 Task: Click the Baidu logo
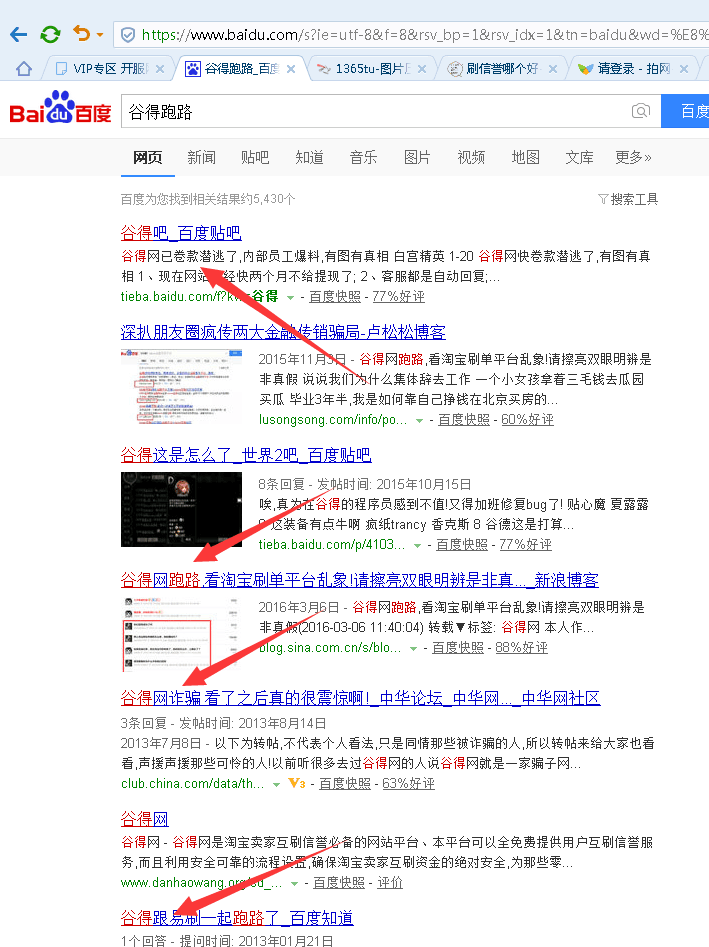(x=60, y=108)
